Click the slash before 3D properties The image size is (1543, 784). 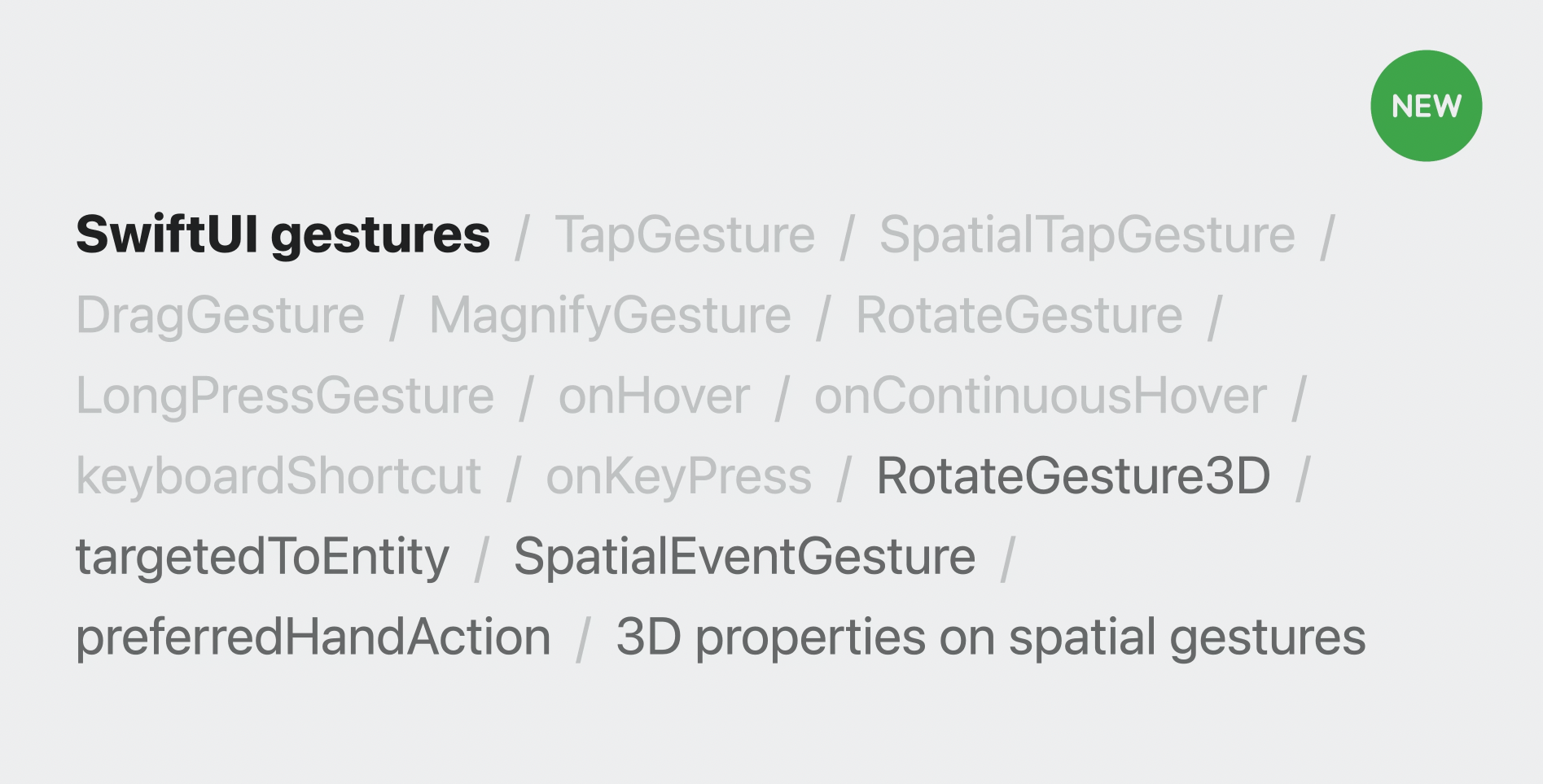(x=583, y=639)
